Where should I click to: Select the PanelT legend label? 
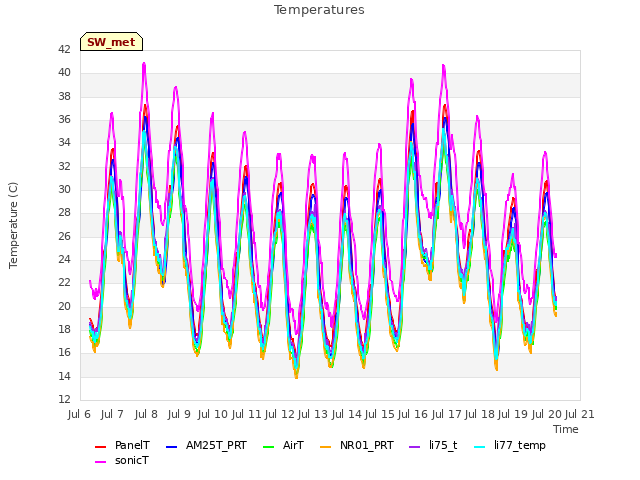(x=132, y=445)
